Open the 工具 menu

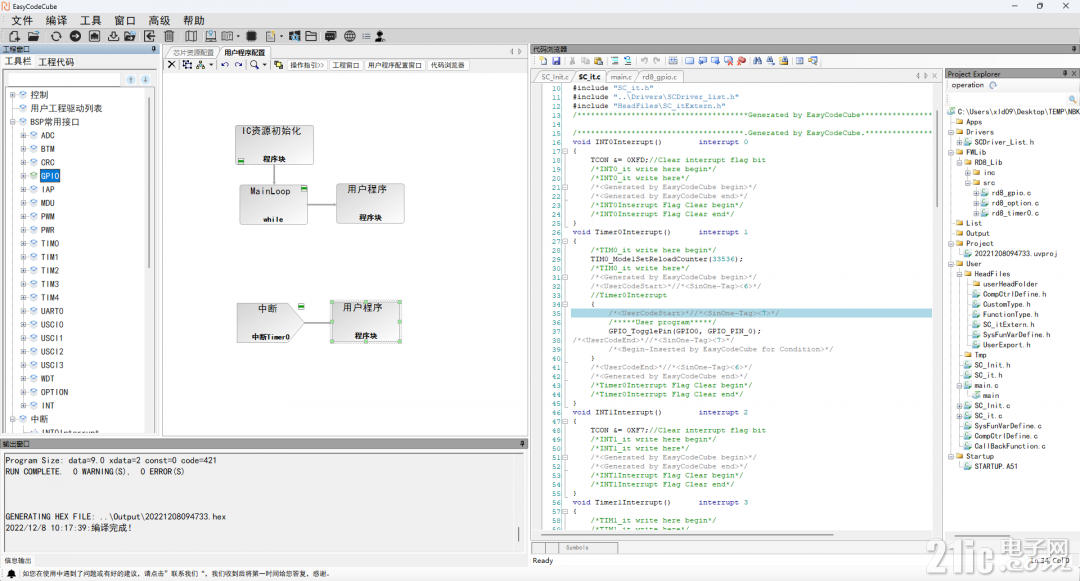tap(90, 21)
